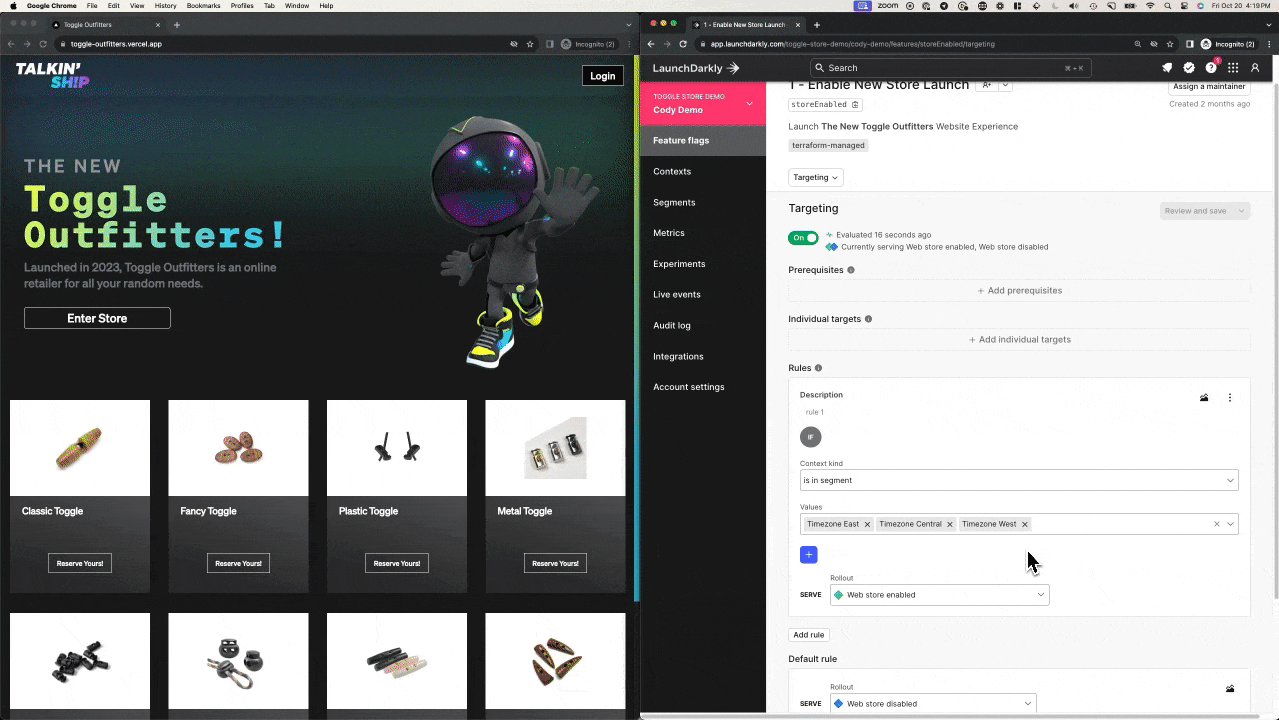Remove the Timezone West segment value
1279x720 pixels.
point(1025,524)
